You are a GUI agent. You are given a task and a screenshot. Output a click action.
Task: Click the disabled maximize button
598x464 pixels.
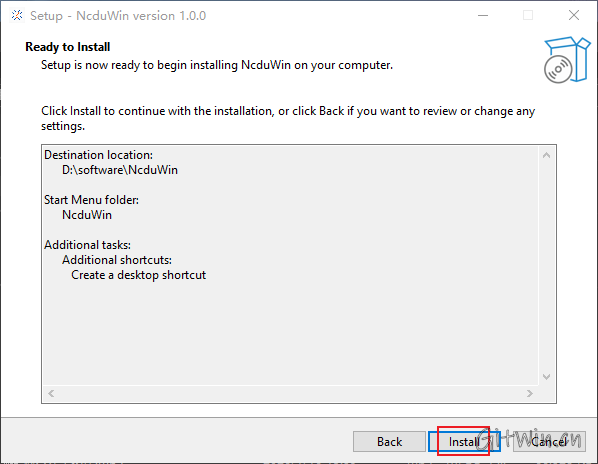(x=528, y=16)
